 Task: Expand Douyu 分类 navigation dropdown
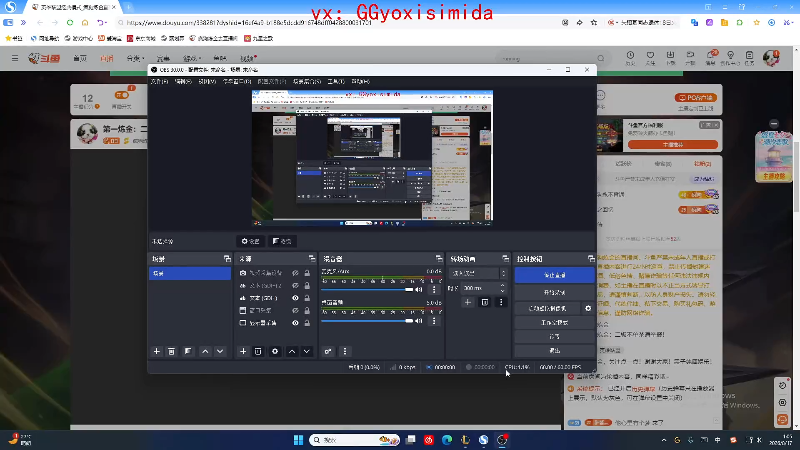click(x=136, y=59)
